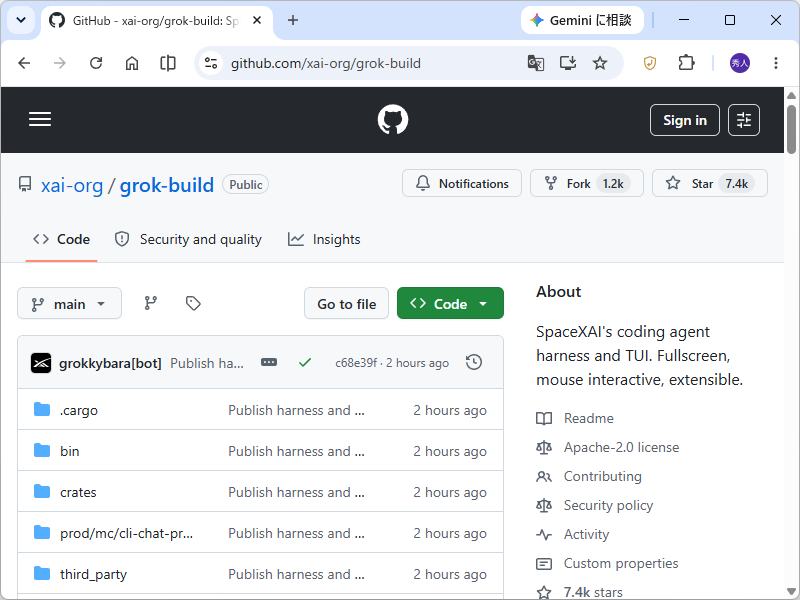This screenshot has width=800, height=600.
Task: Open the Security and quality tab
Action: pos(188,239)
